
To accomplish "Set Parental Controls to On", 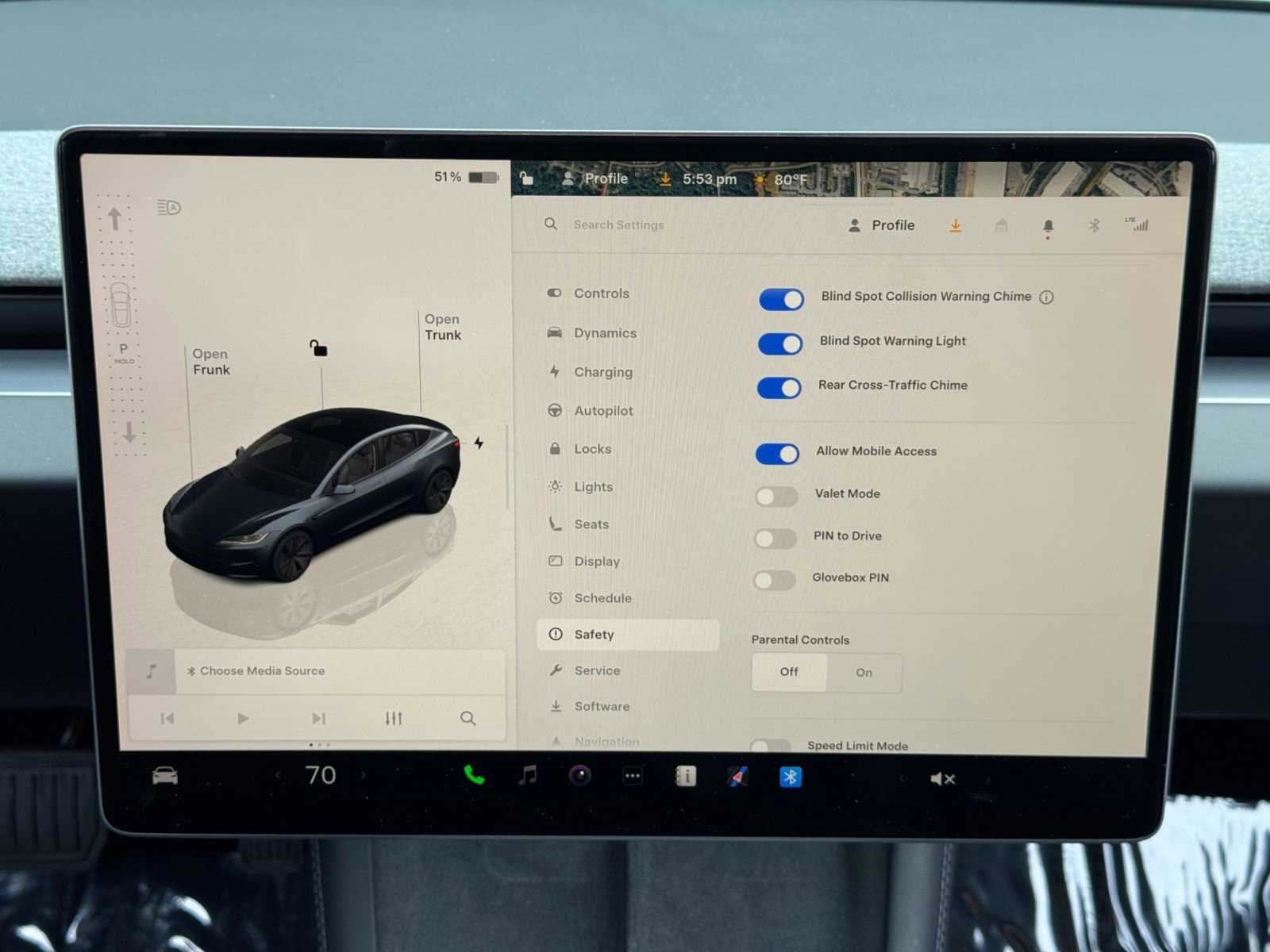I will click(864, 673).
